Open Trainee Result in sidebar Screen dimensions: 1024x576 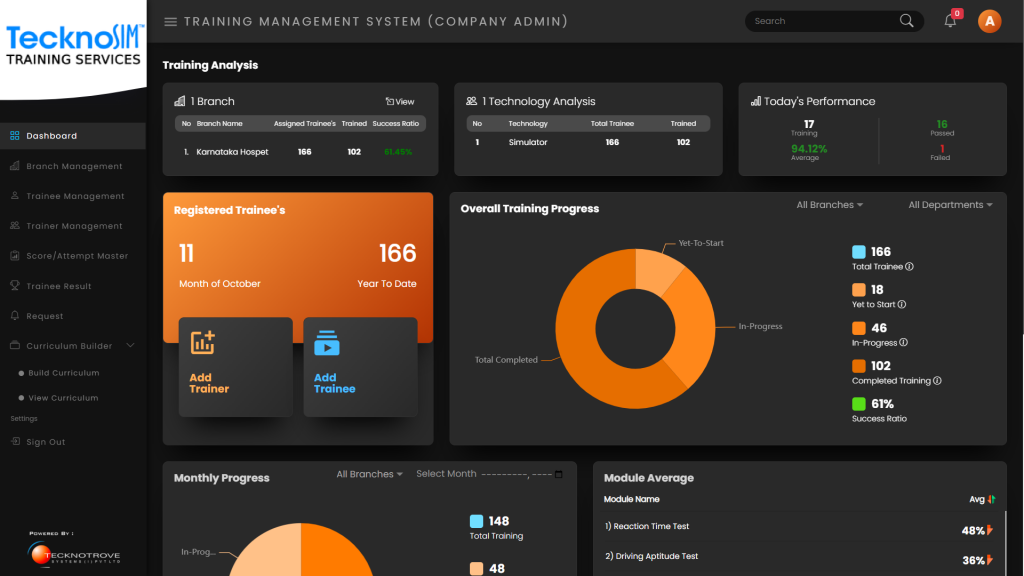point(58,286)
